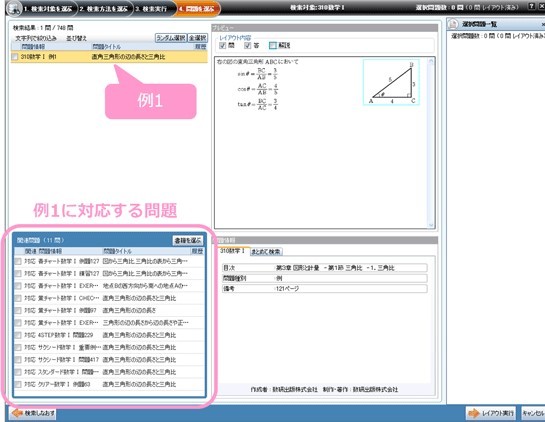The width and height of the screenshot is (545, 422).
Task: Click the レイアウト実行 button
Action: [491, 413]
